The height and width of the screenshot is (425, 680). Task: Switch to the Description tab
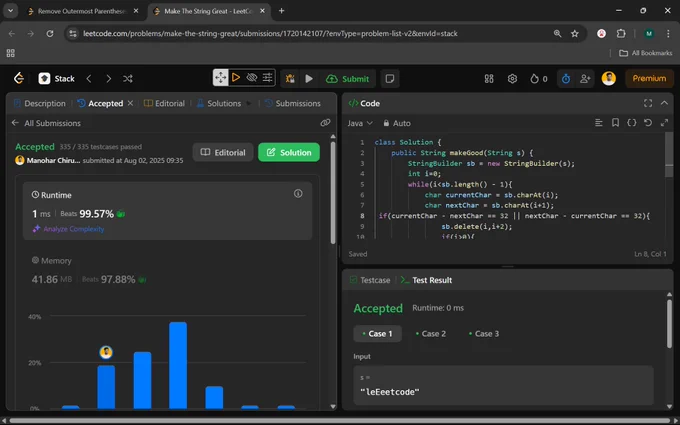[x=40, y=103]
